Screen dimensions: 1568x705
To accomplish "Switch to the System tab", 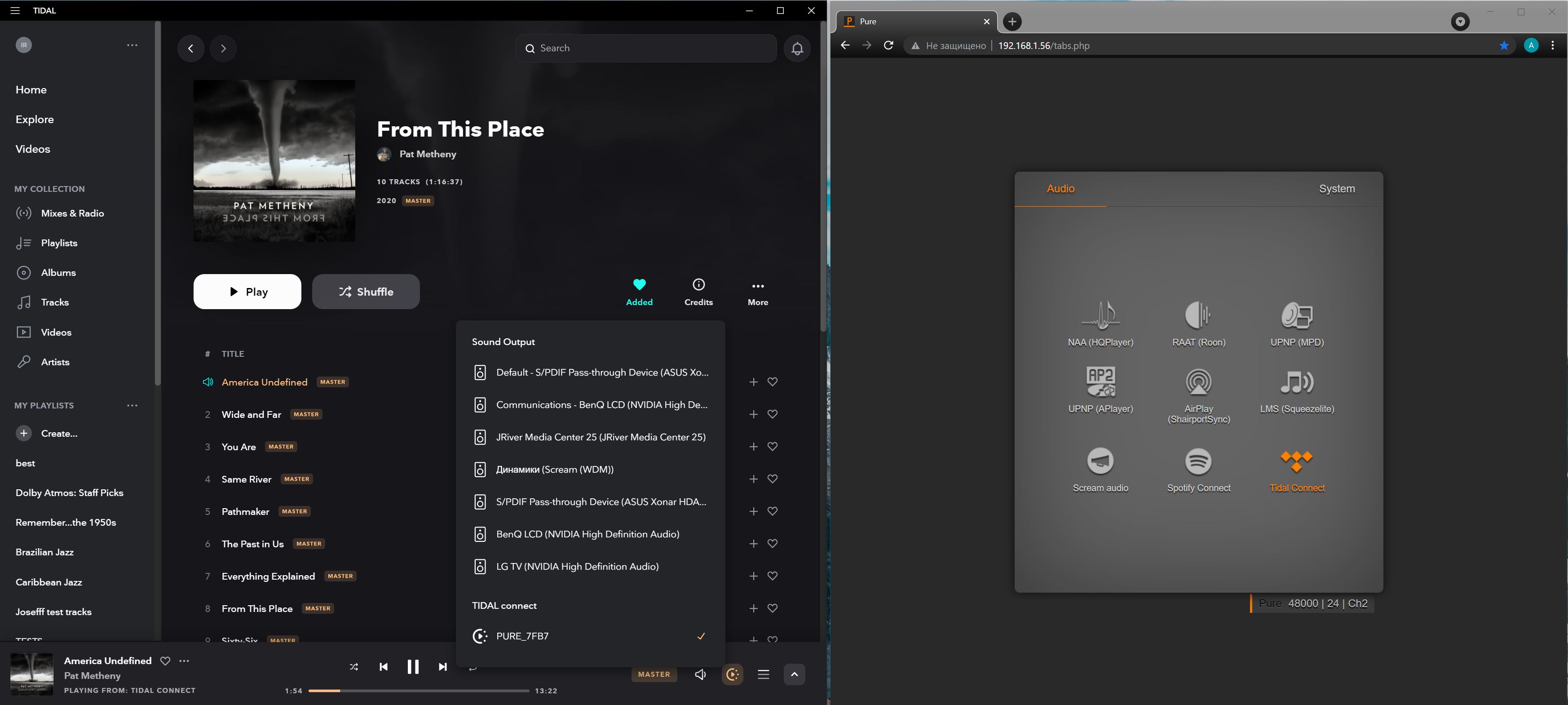I will pyautogui.click(x=1336, y=189).
